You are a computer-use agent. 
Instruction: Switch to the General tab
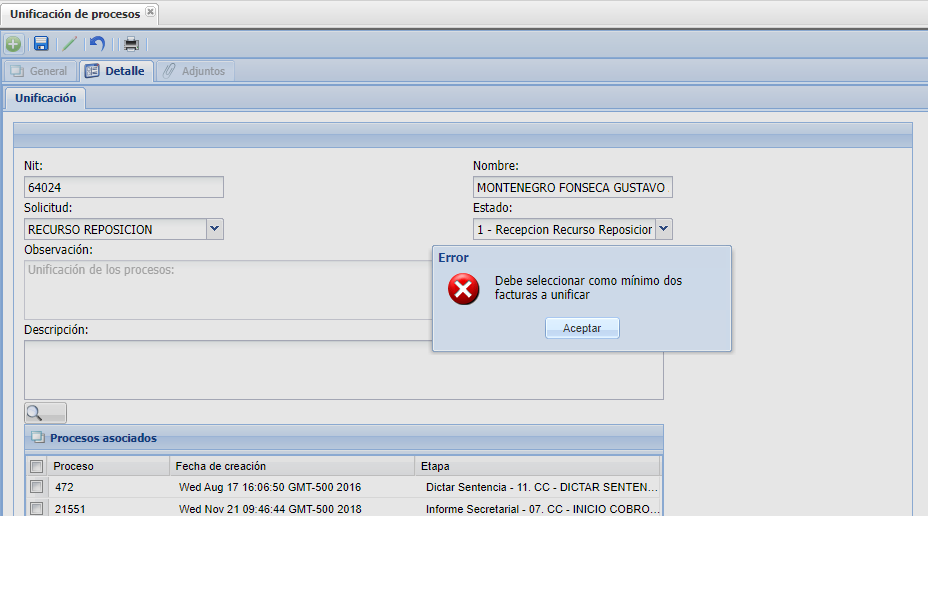click(x=39, y=71)
